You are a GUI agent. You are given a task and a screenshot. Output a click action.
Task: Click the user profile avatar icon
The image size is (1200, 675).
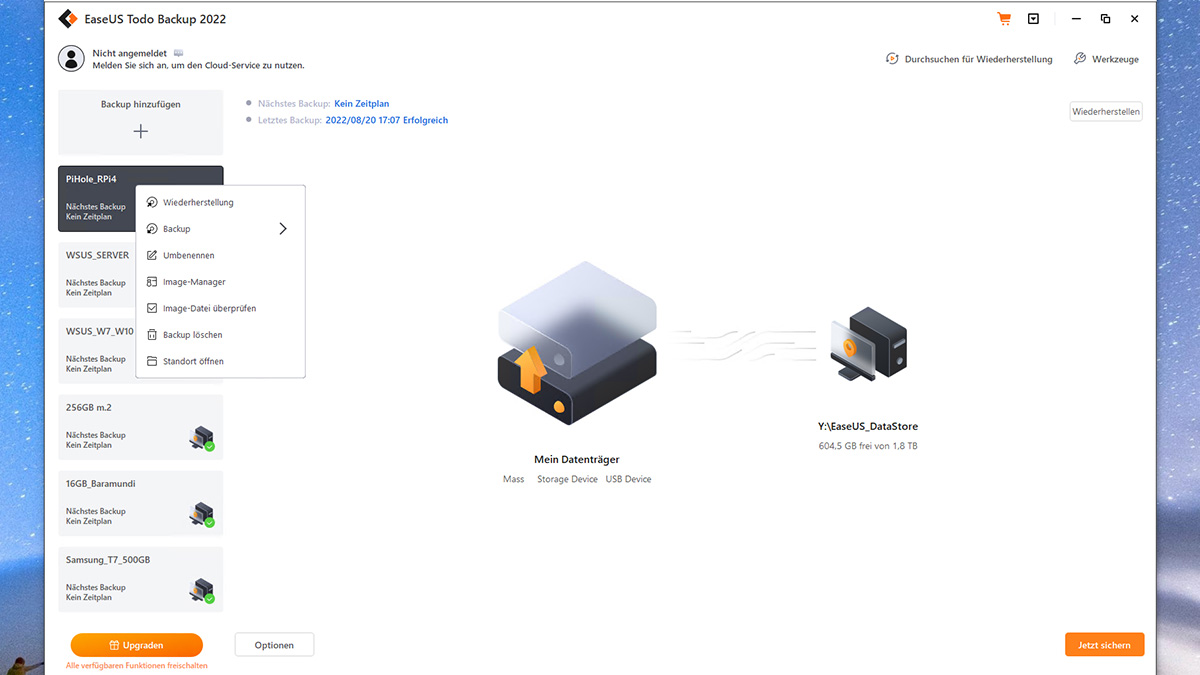coord(71,58)
